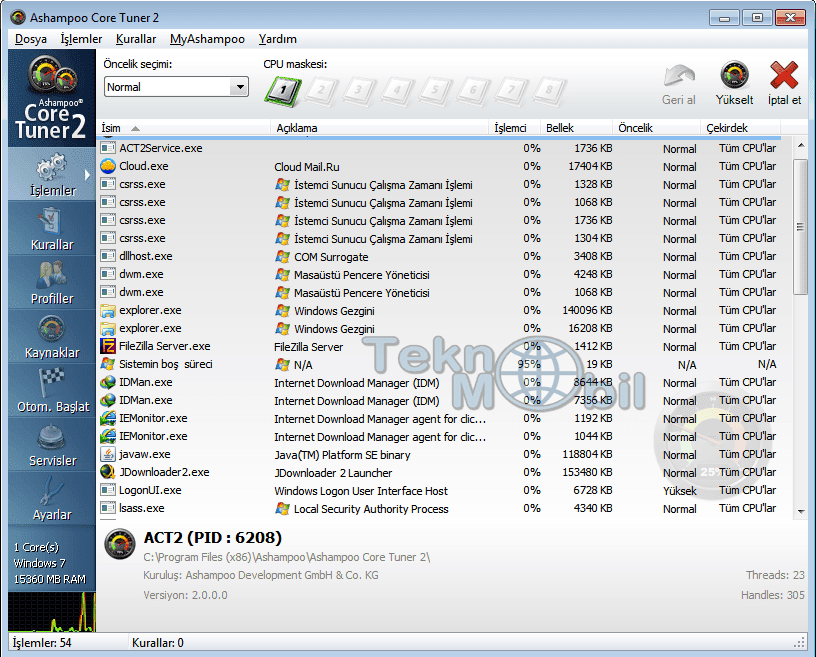Click the CPU usage graph in sidebar
The width and height of the screenshot is (816, 657).
52,612
